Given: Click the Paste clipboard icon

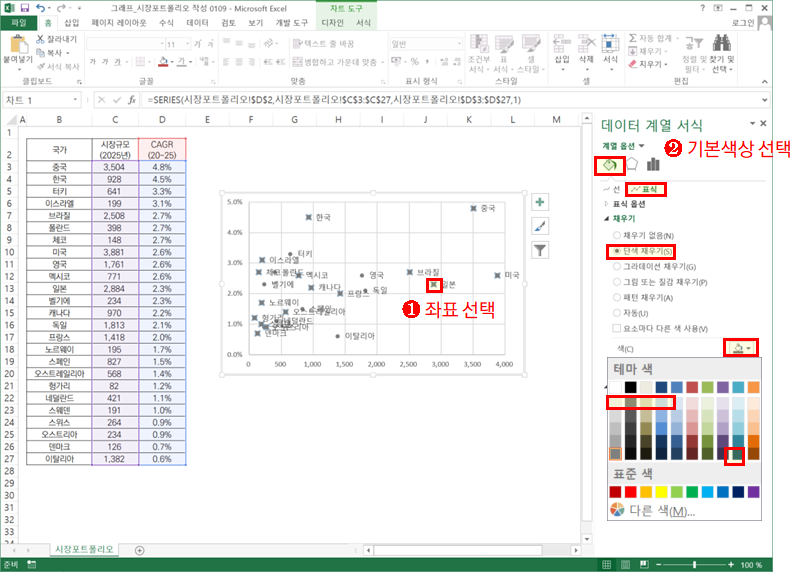Looking at the screenshot, I should point(18,44).
